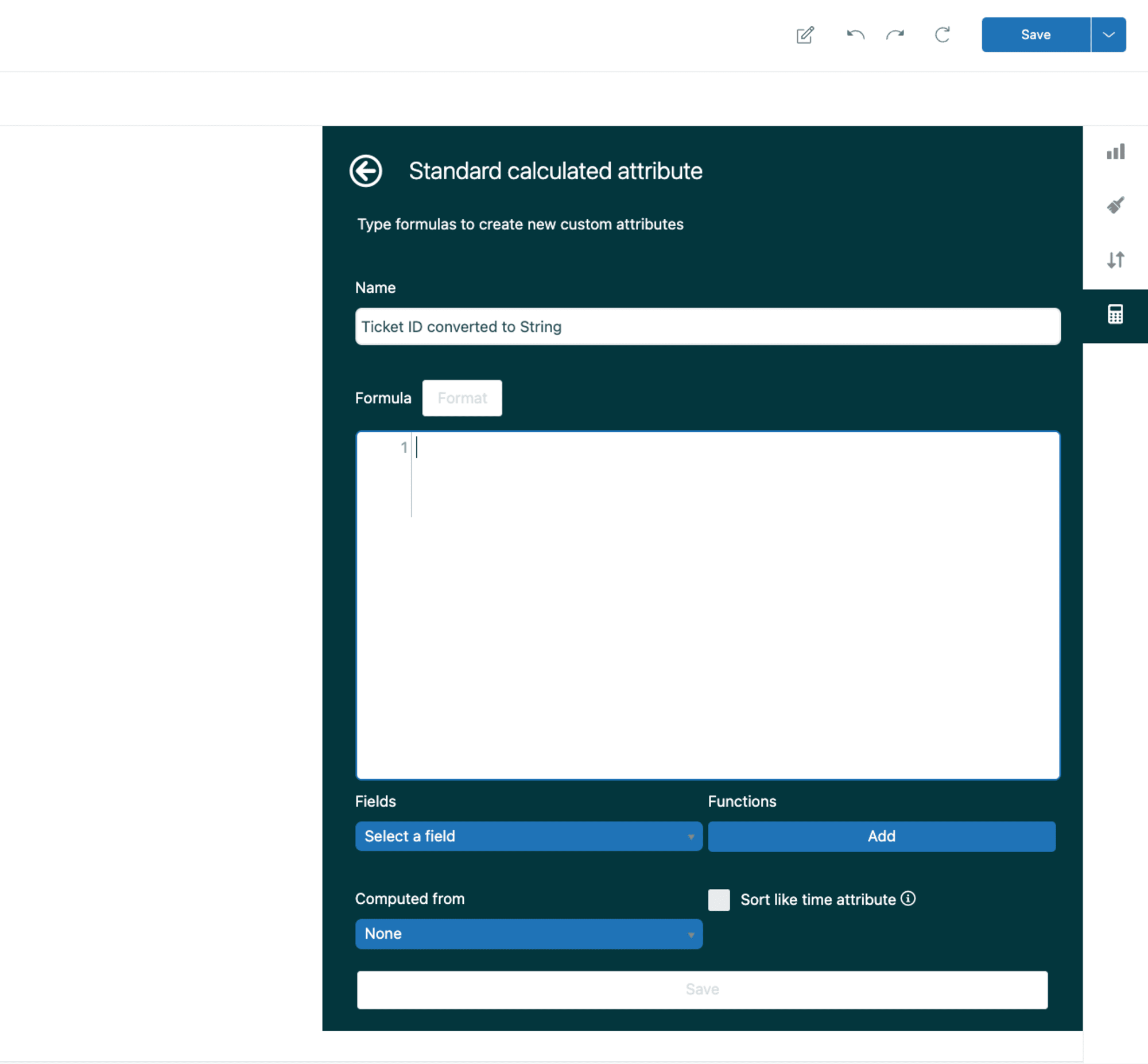Click the undo arrow icon
Image resolution: width=1148 pixels, height=1064 pixels.
(x=854, y=35)
